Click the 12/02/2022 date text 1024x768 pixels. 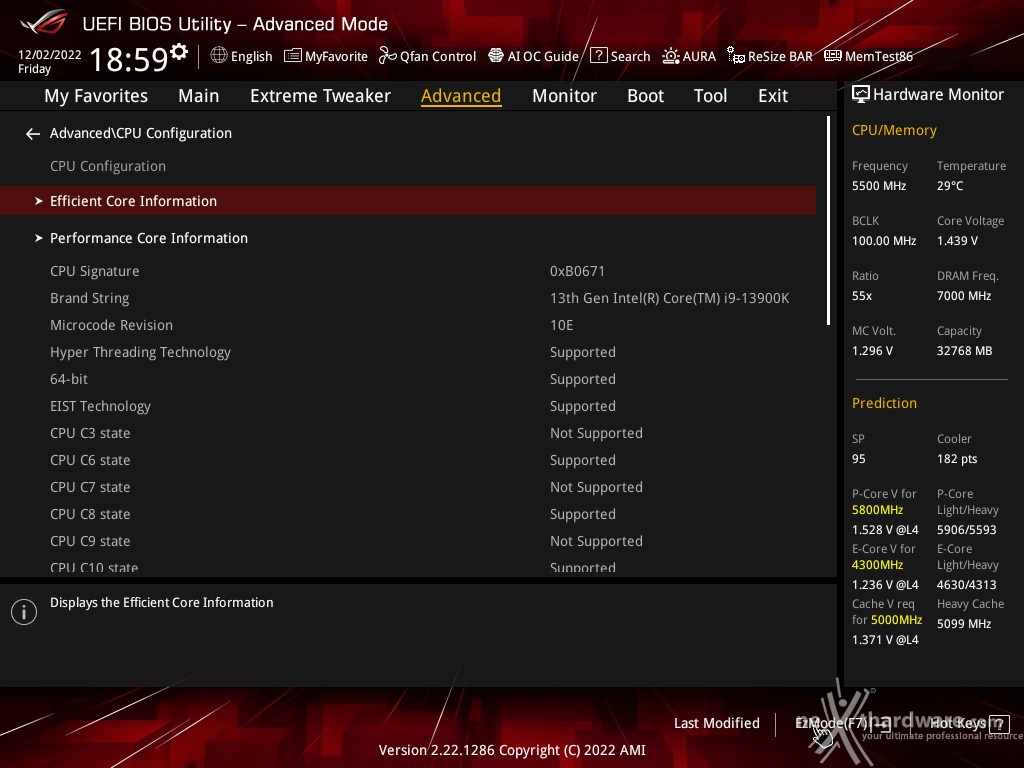(x=50, y=55)
